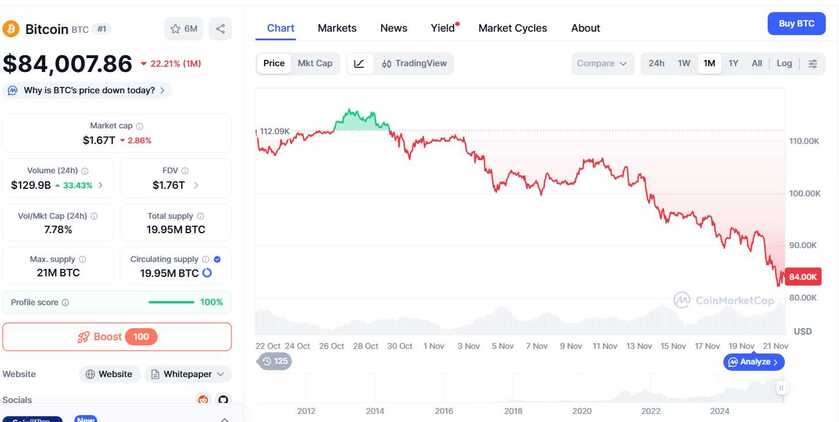Open the Compare dropdown
Viewport: 839px width, 422px height.
click(603, 64)
